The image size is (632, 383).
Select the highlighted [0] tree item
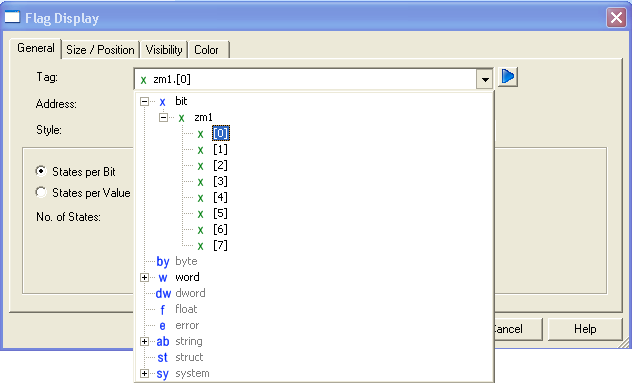220,133
